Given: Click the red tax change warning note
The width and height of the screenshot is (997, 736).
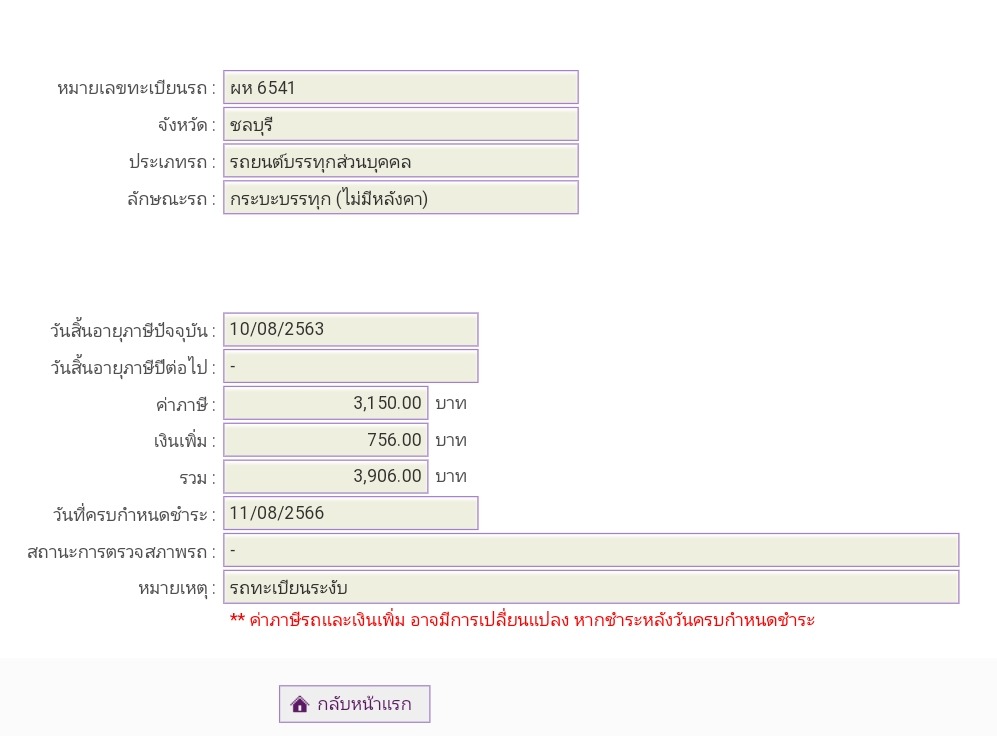Looking at the screenshot, I should coord(522,620).
